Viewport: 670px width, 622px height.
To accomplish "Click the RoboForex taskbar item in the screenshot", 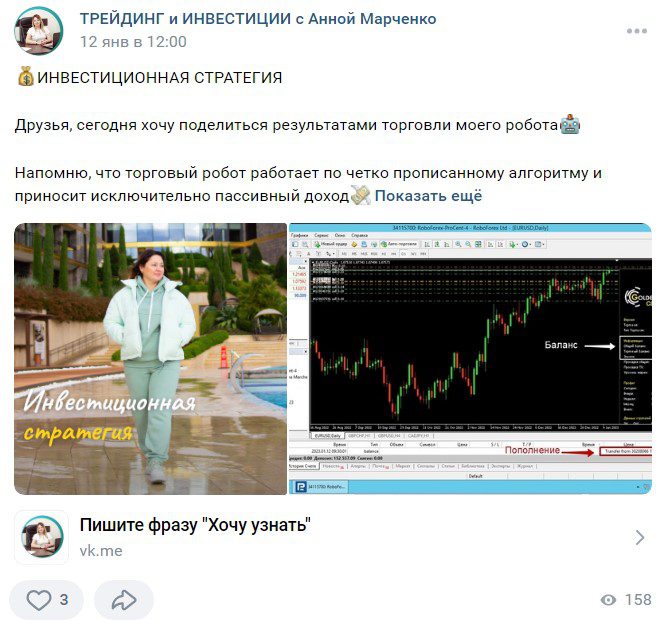I will click(320, 487).
